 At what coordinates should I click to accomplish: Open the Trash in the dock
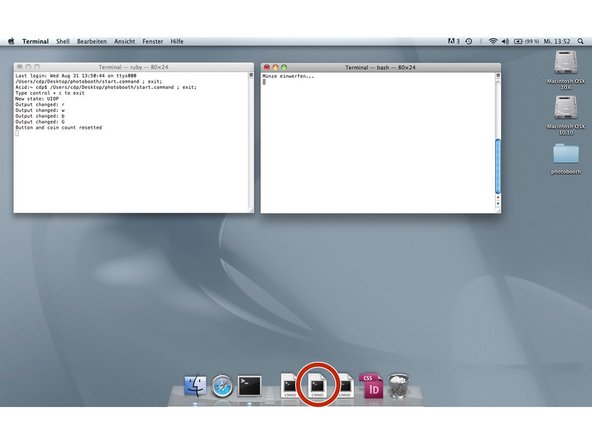coord(398,385)
